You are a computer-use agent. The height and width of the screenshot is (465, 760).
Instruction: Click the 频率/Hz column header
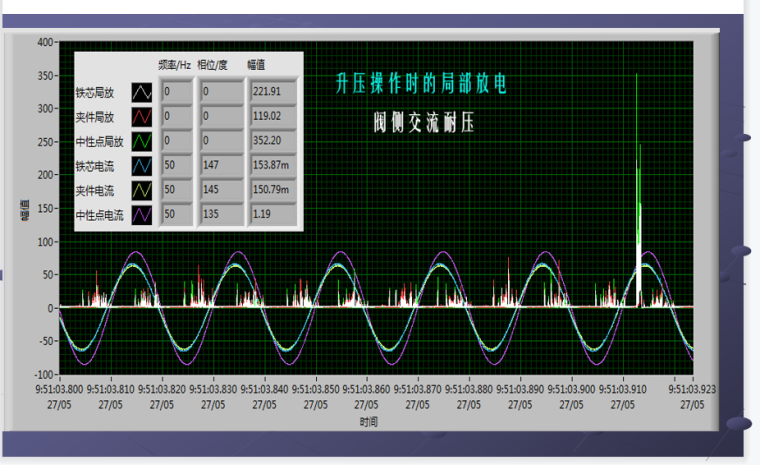pos(174,65)
